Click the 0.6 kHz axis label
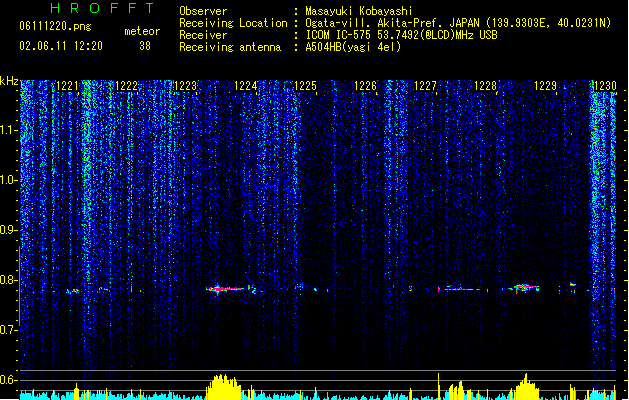The image size is (629, 400). 9,380
